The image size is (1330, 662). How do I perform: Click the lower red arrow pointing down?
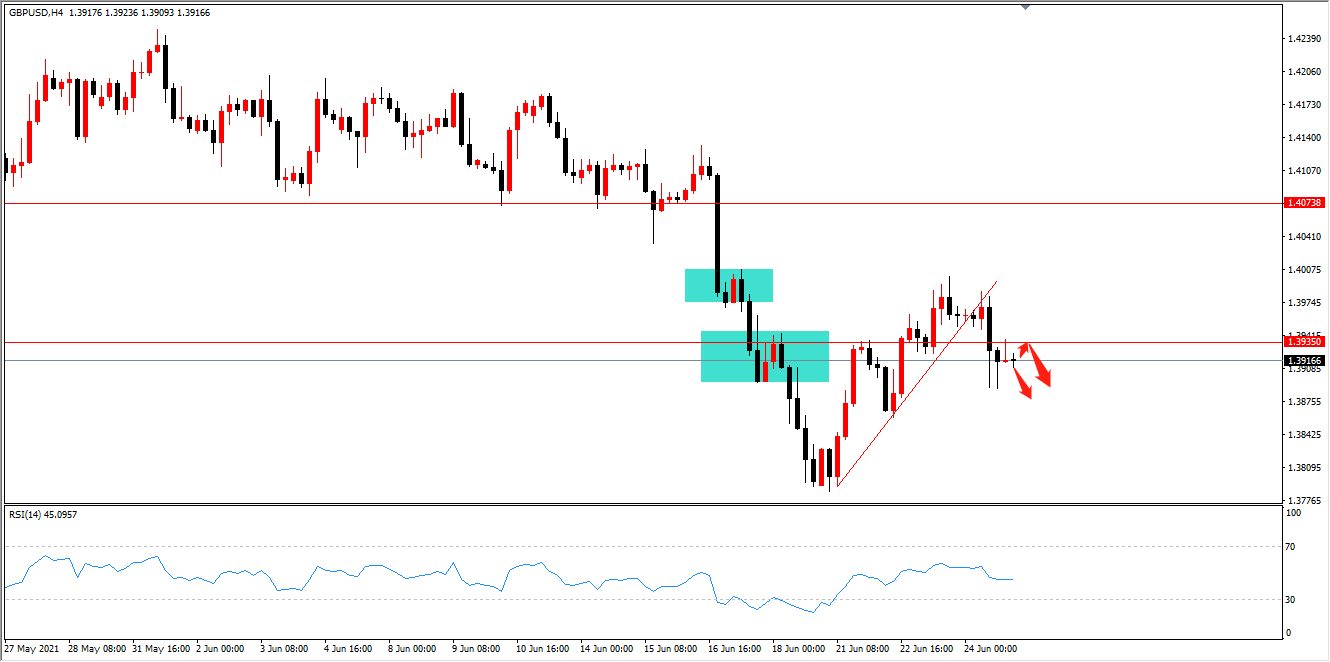point(1022,384)
